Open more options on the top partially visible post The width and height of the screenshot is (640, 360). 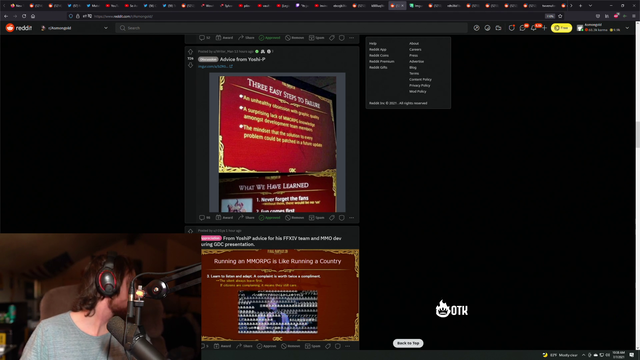[x=351, y=38]
